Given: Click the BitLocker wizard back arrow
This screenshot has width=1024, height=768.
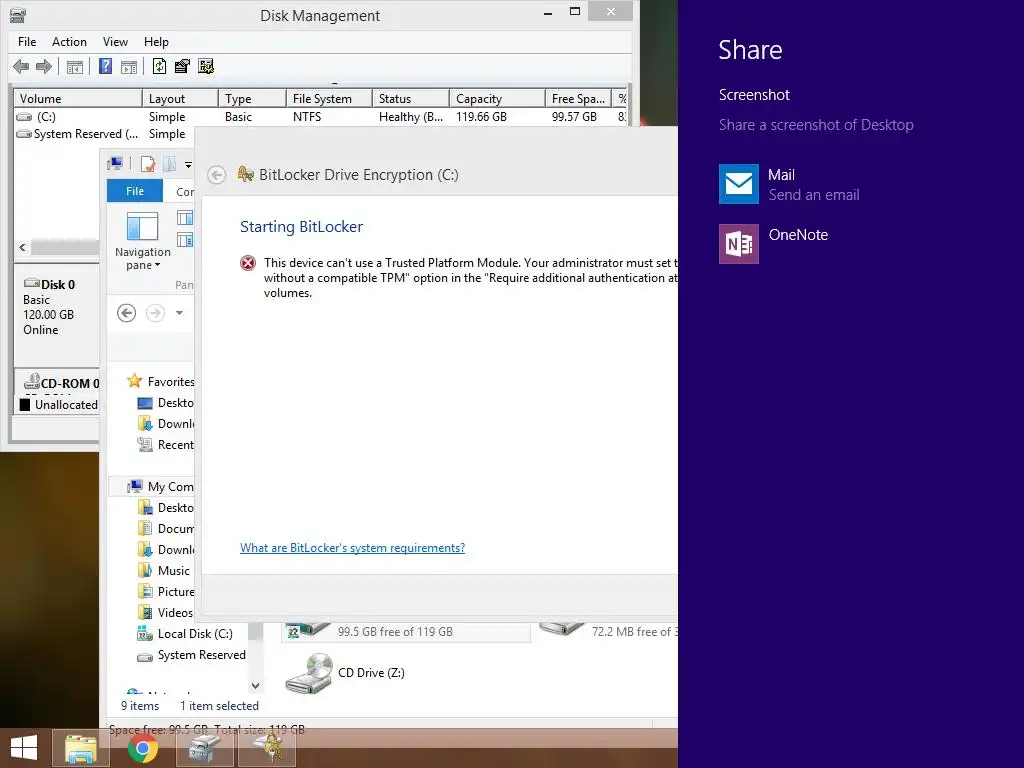Looking at the screenshot, I should click(x=217, y=174).
